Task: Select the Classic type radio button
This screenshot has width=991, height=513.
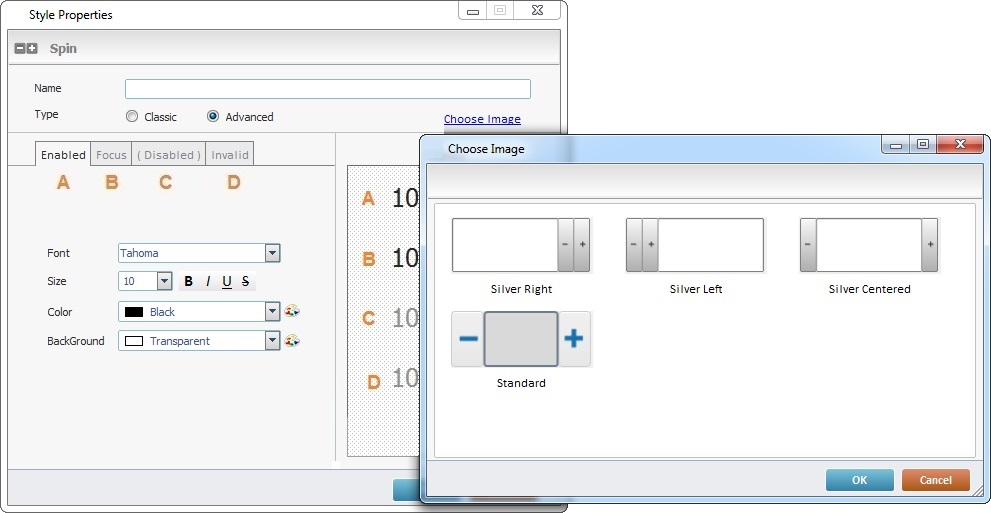Action: click(x=132, y=117)
